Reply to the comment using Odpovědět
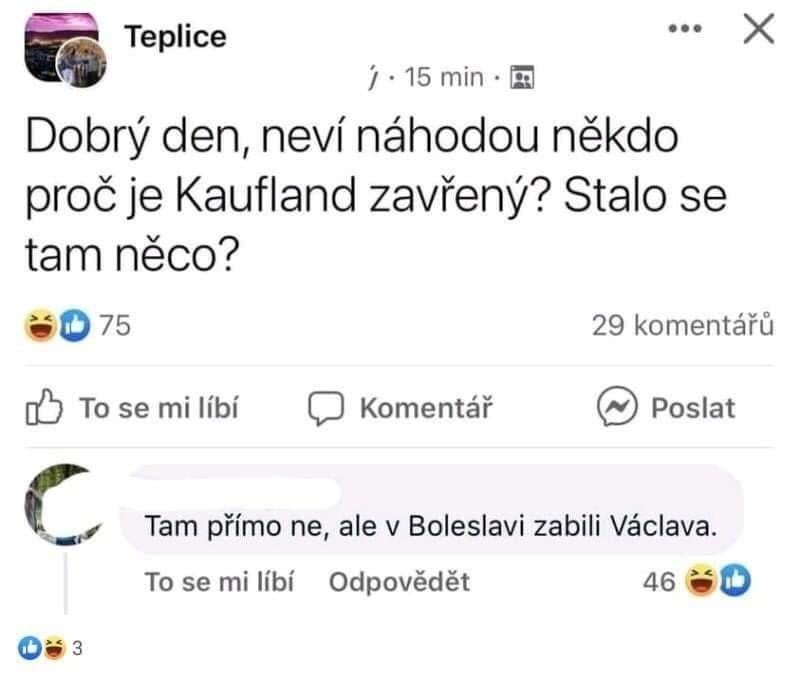Image resolution: width=800 pixels, height=681 pixels. click(x=400, y=577)
